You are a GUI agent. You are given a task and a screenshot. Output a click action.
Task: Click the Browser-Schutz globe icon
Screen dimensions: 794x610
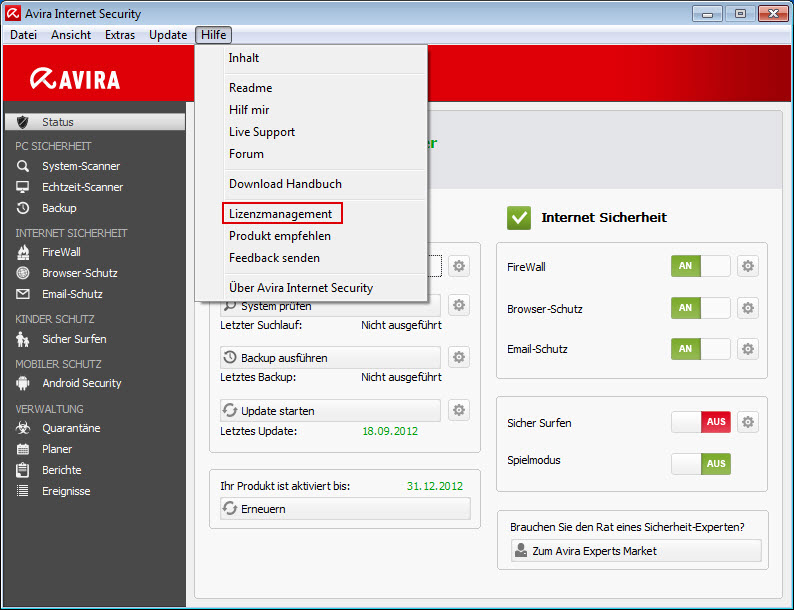click(x=23, y=273)
